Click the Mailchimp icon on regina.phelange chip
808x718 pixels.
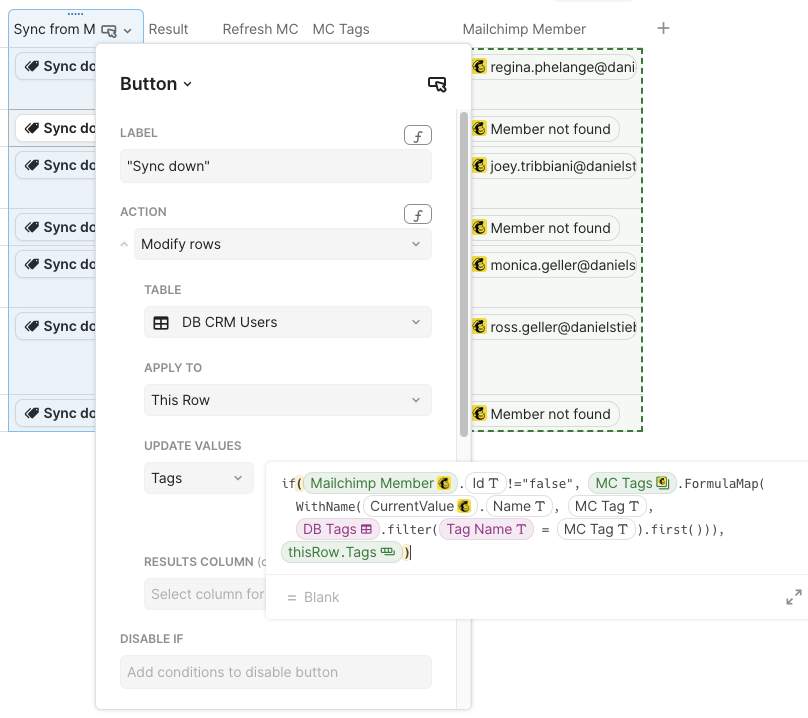tap(479, 67)
